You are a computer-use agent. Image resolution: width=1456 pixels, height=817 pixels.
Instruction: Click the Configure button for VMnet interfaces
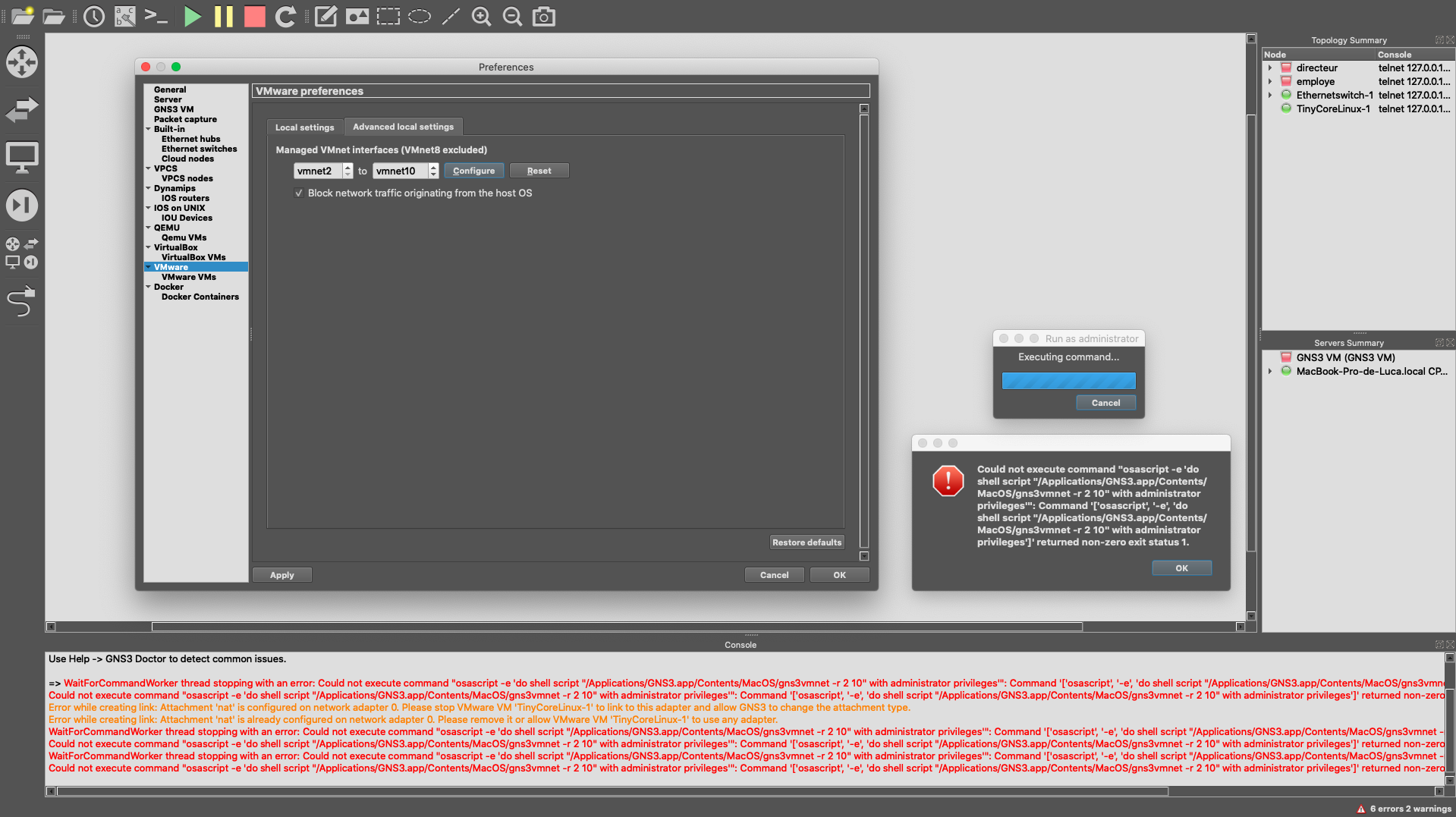tap(473, 171)
